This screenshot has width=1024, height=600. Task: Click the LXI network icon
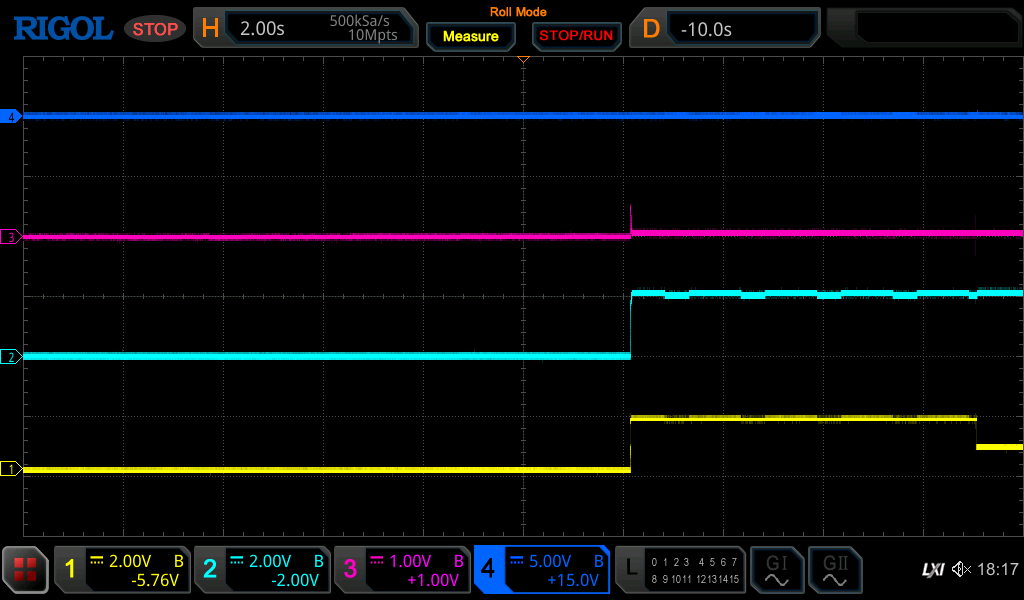pos(933,569)
